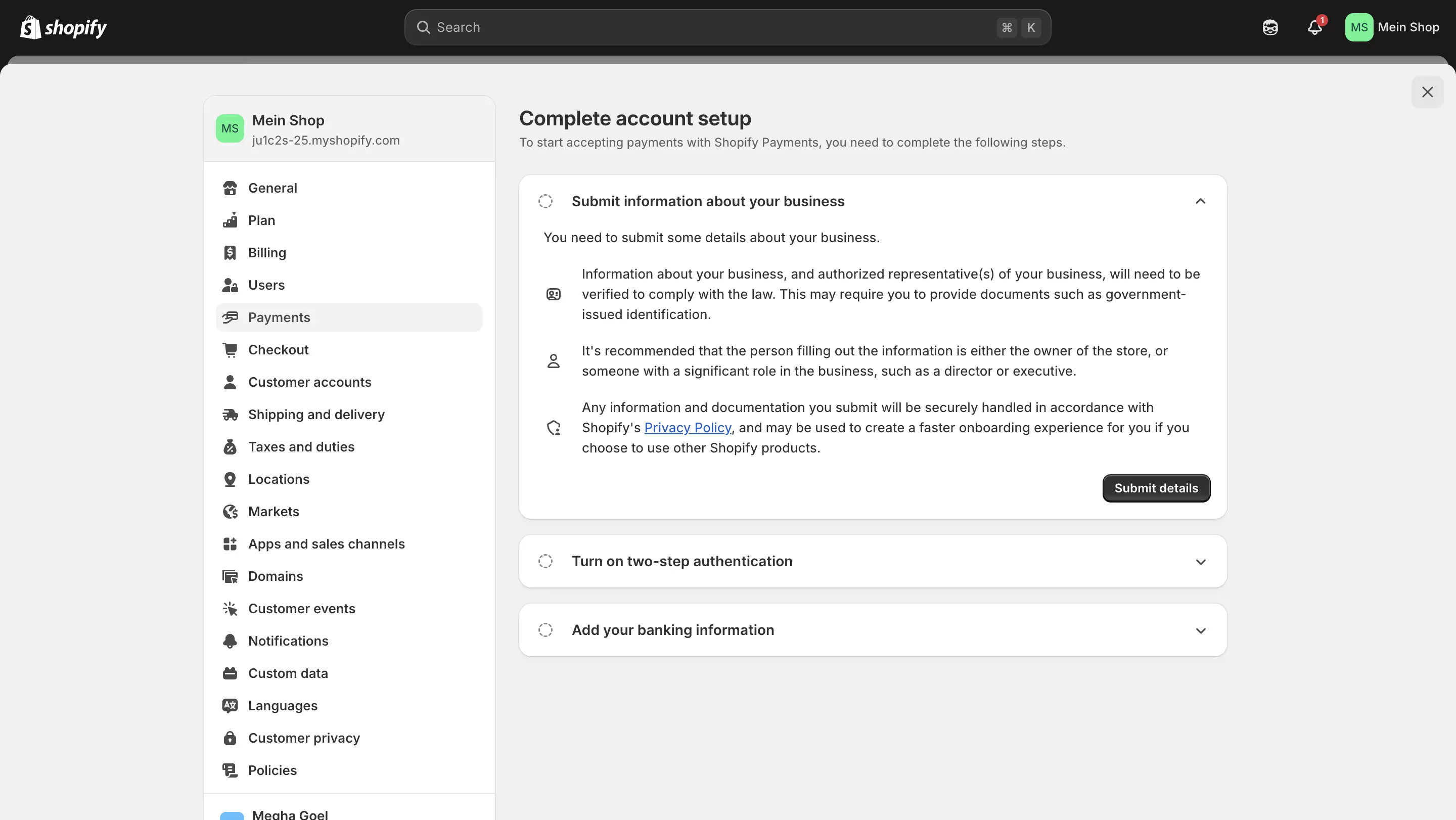Open Languages settings
The height and width of the screenshot is (820, 1456).
click(x=349, y=705)
